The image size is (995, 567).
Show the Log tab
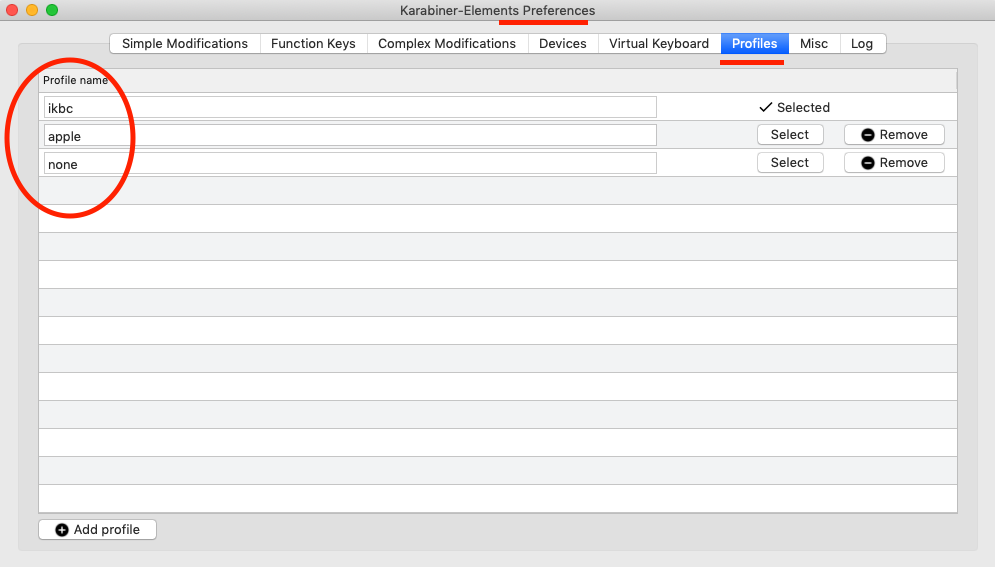tap(862, 44)
